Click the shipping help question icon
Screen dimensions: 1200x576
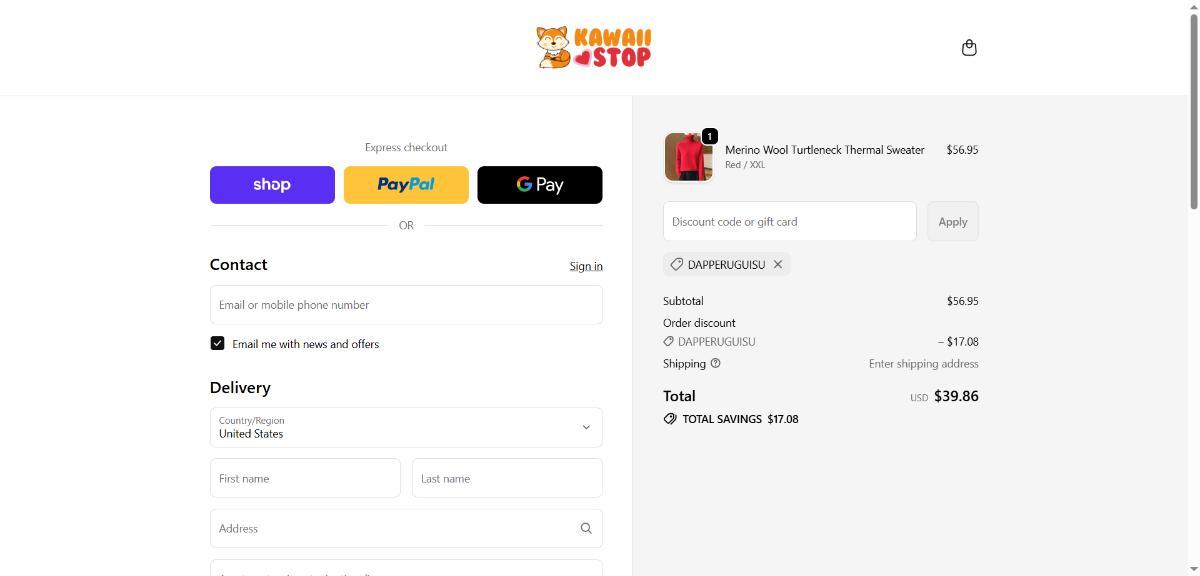[x=715, y=364]
